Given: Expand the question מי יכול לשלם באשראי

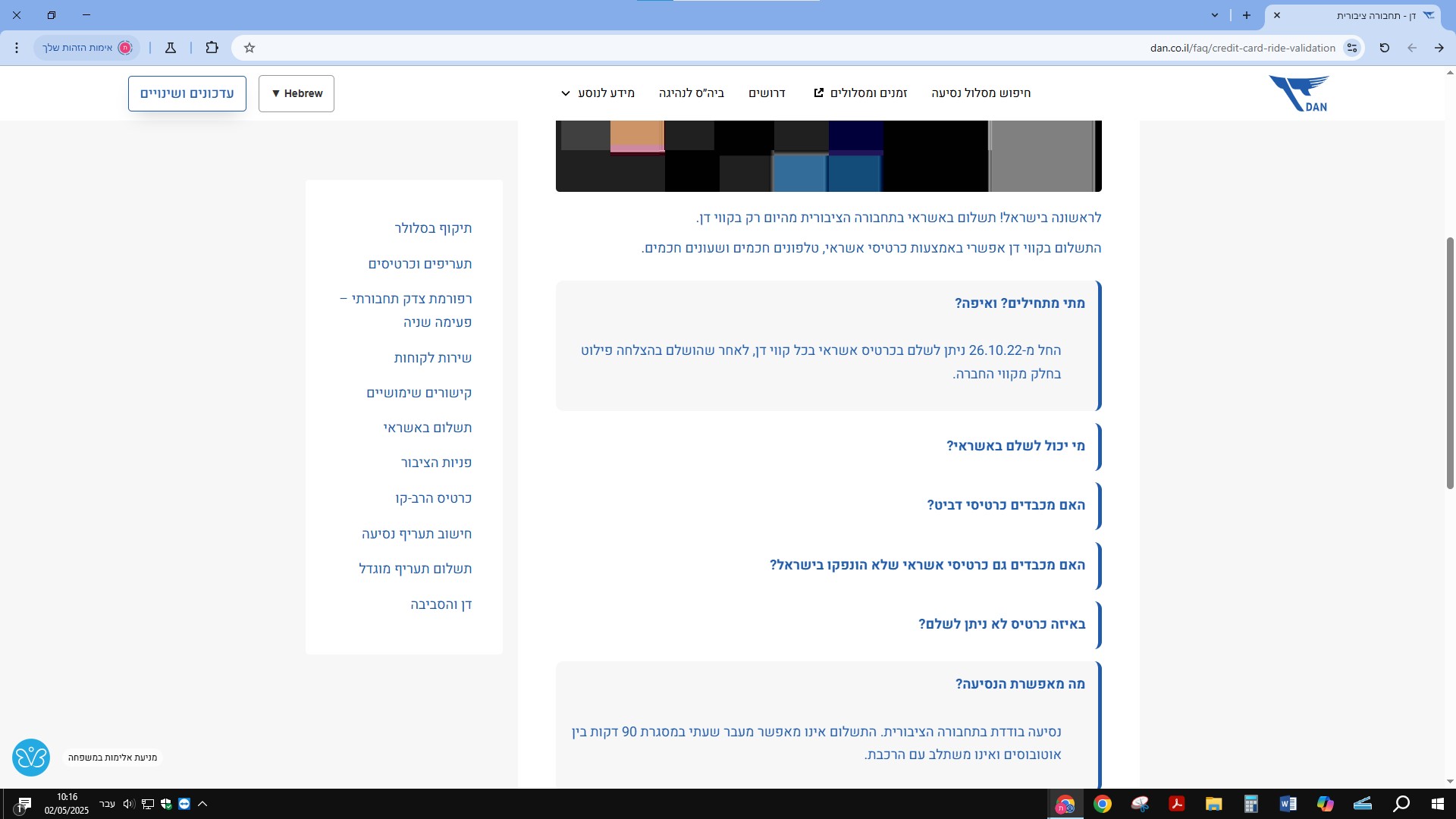Looking at the screenshot, I should pos(1015,446).
